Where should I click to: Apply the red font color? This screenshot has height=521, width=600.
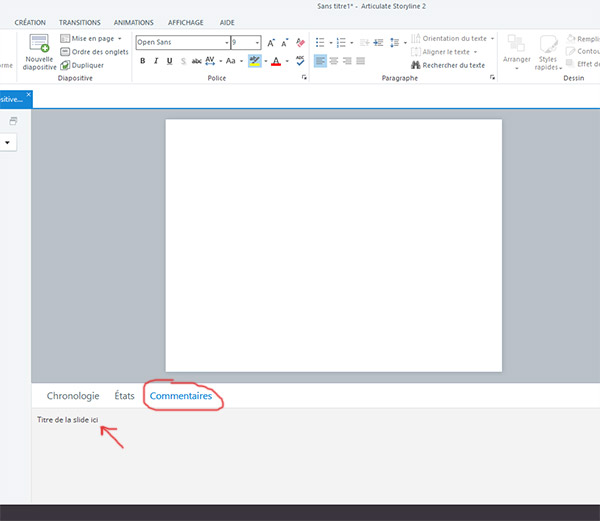click(276, 61)
